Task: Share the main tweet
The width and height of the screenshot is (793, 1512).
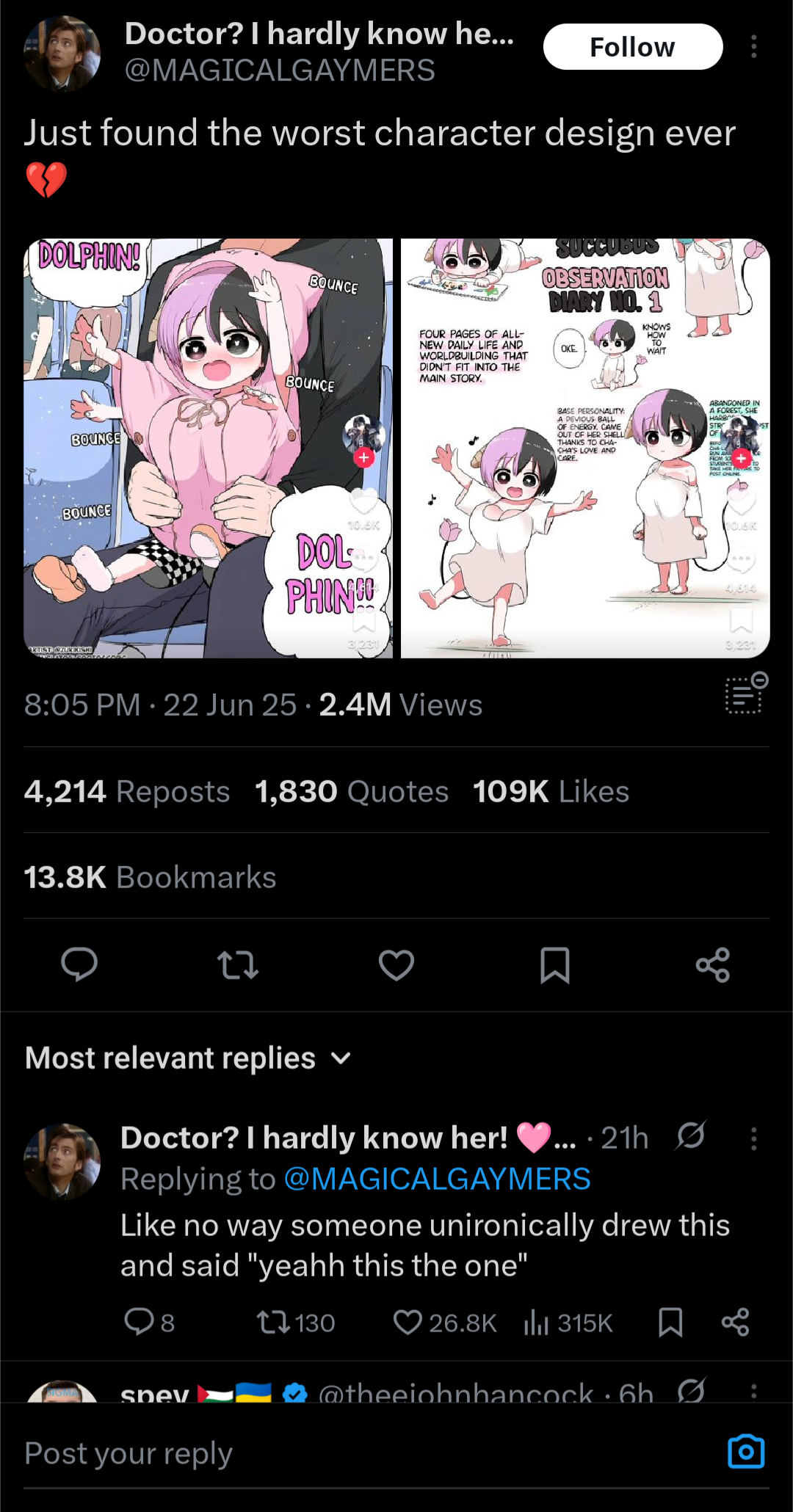Action: click(713, 964)
